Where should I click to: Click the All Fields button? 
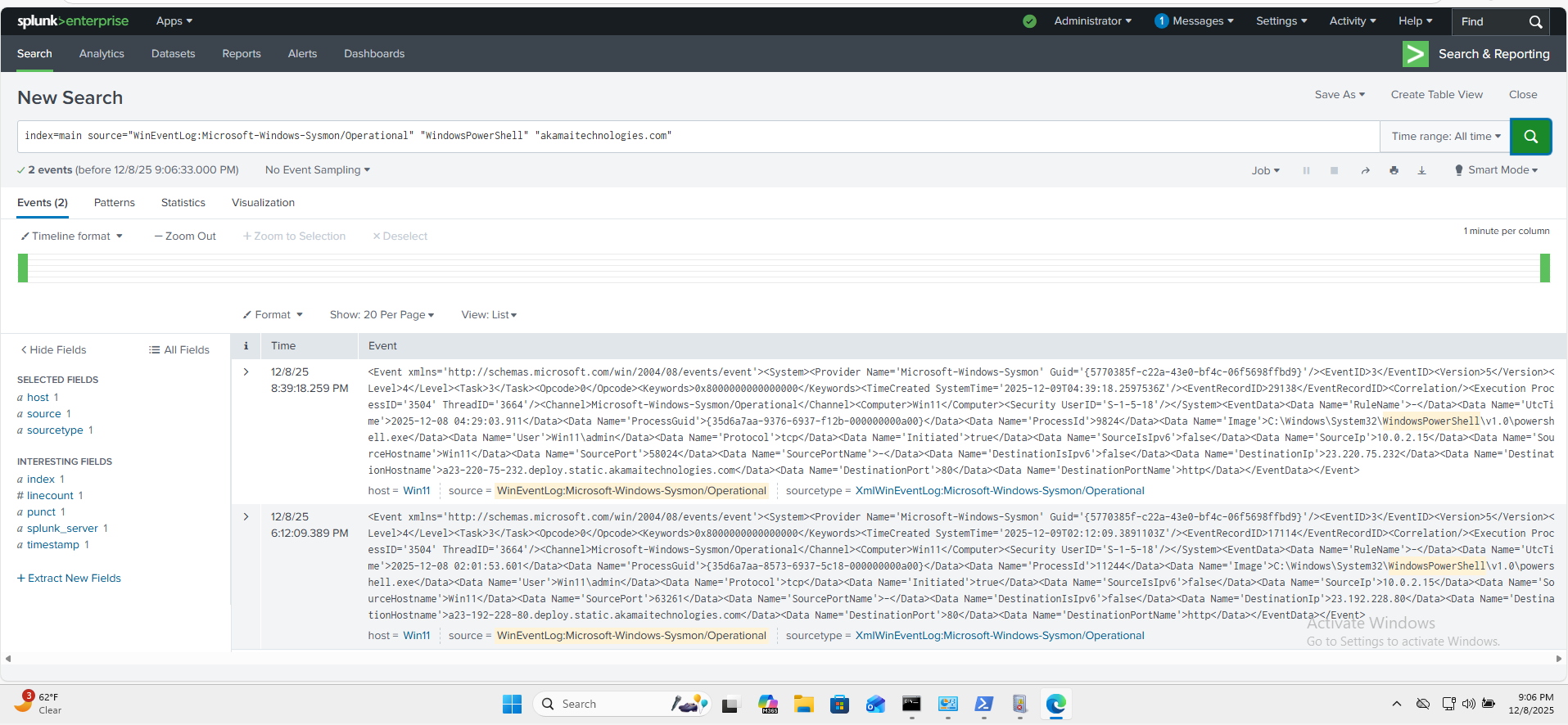tap(179, 350)
